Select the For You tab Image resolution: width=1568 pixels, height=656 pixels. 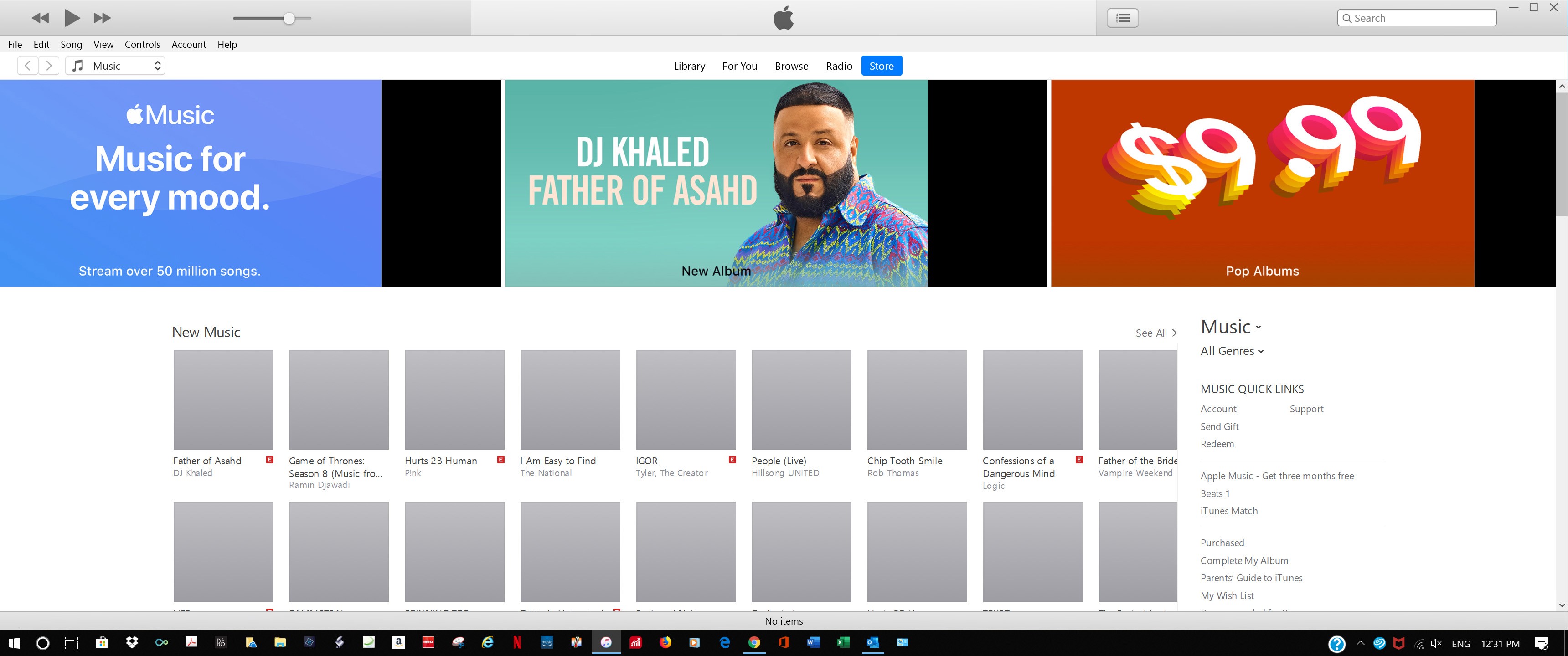point(740,66)
